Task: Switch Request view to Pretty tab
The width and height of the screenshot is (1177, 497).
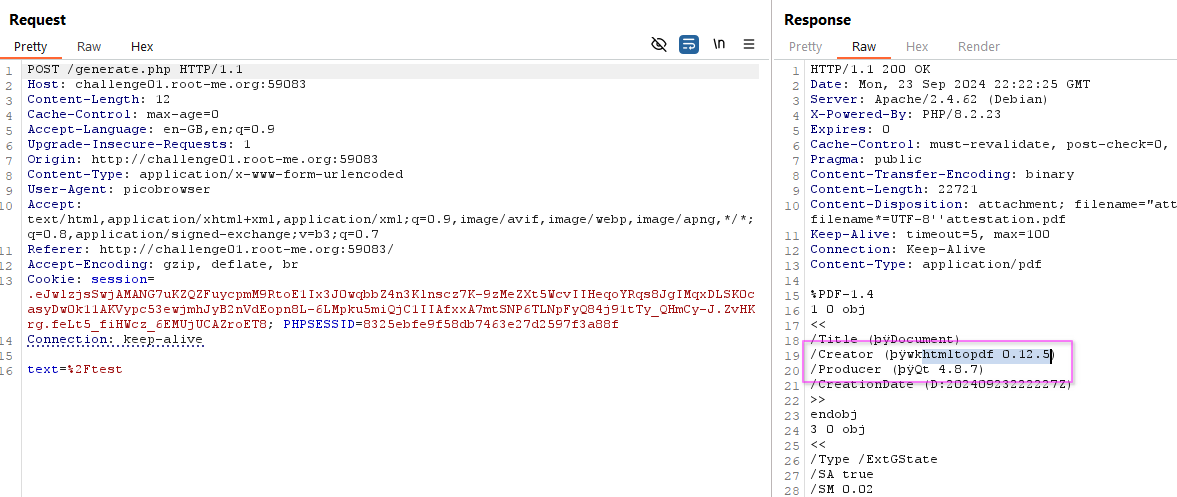Action: pyautogui.click(x=31, y=47)
